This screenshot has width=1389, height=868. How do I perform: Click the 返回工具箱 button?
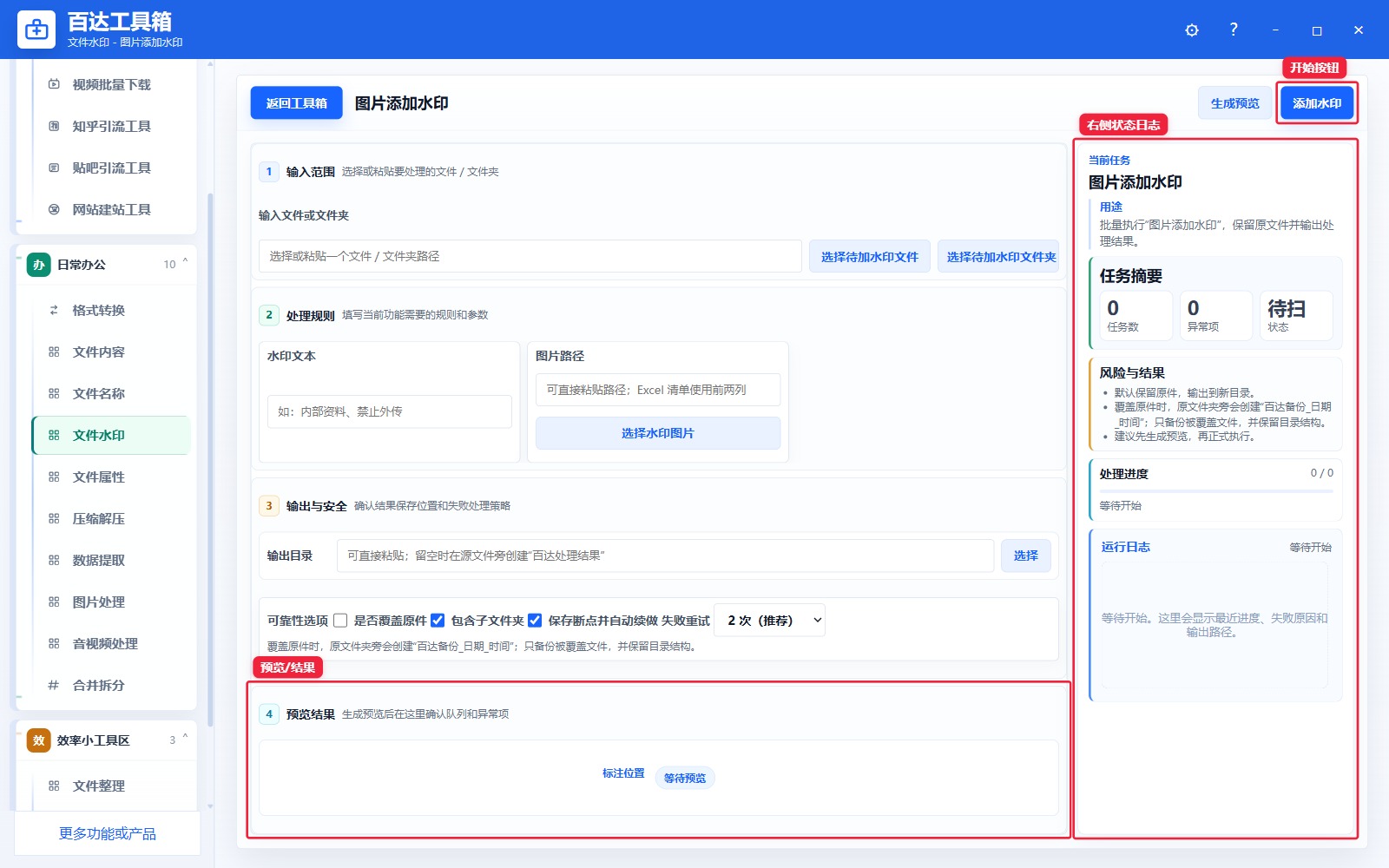point(297,103)
